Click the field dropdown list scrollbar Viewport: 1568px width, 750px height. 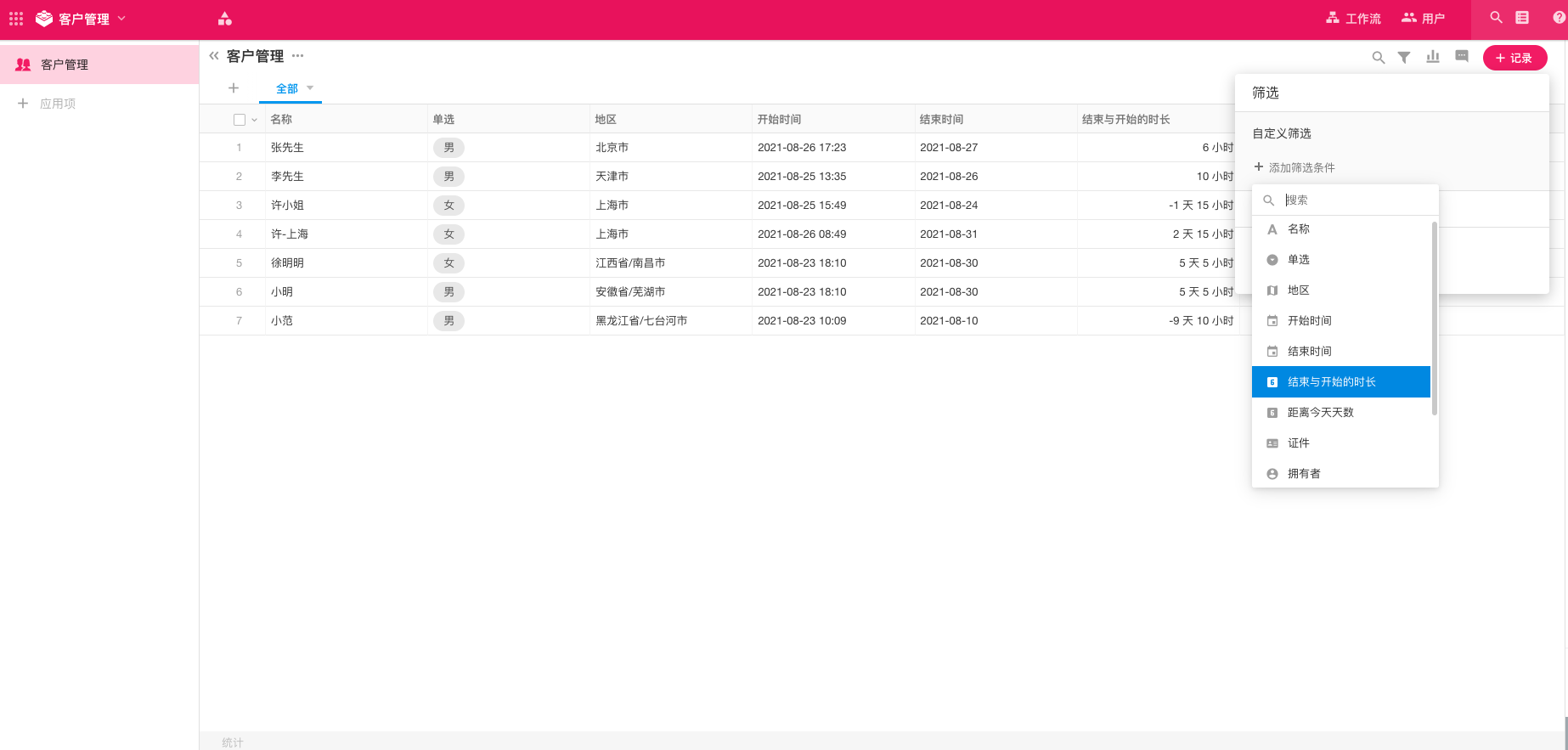pos(1435,319)
